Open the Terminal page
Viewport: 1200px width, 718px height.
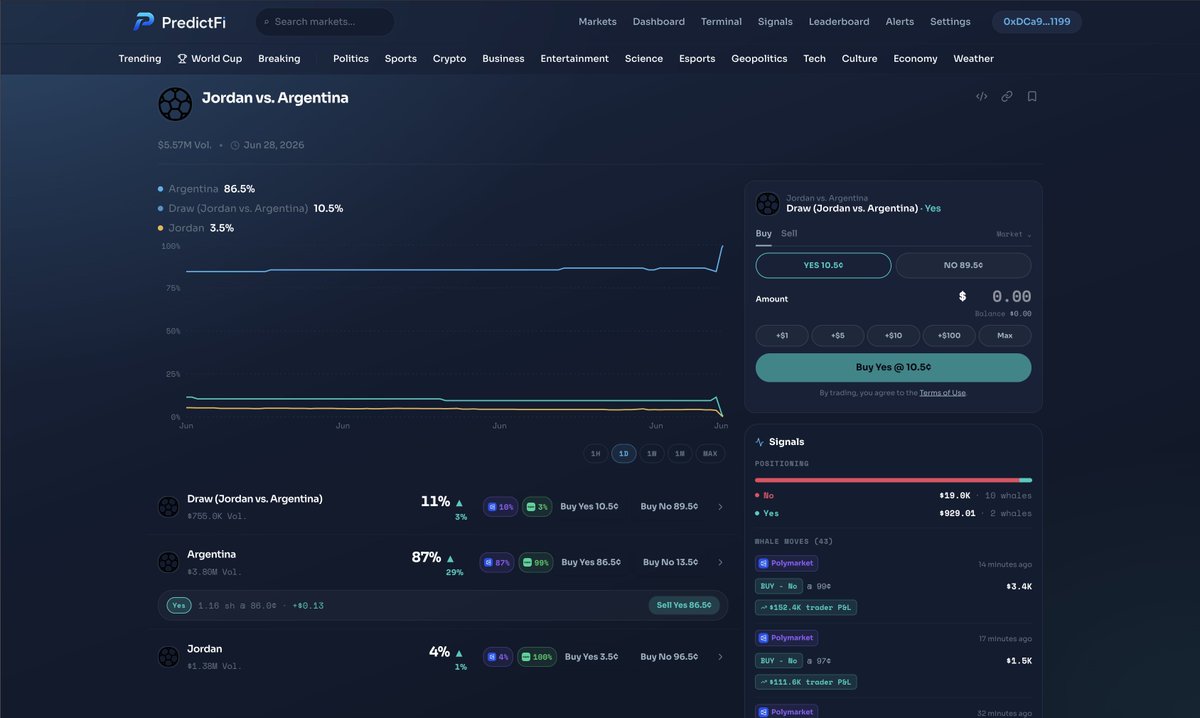click(x=721, y=22)
